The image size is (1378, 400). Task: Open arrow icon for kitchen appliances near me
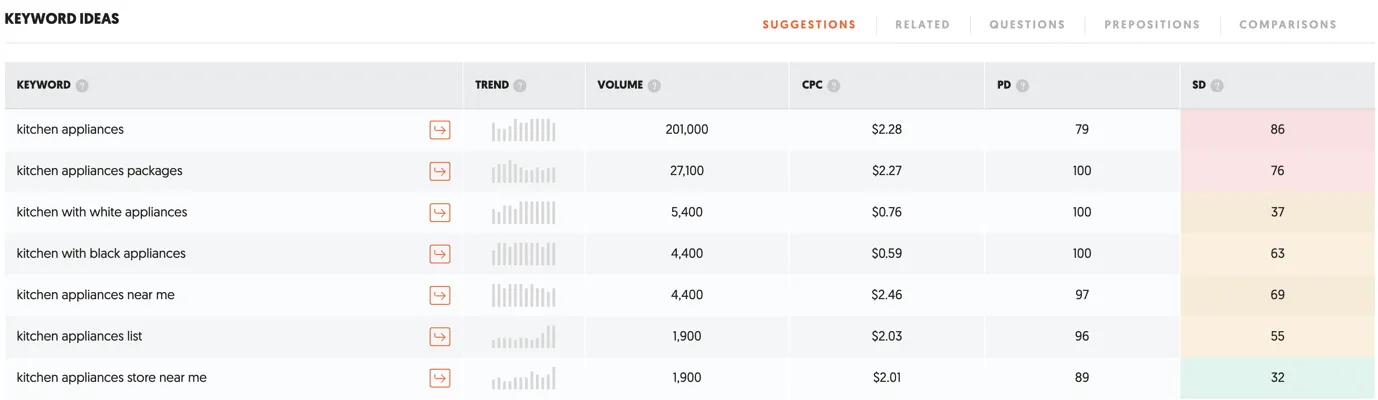pyautogui.click(x=440, y=295)
